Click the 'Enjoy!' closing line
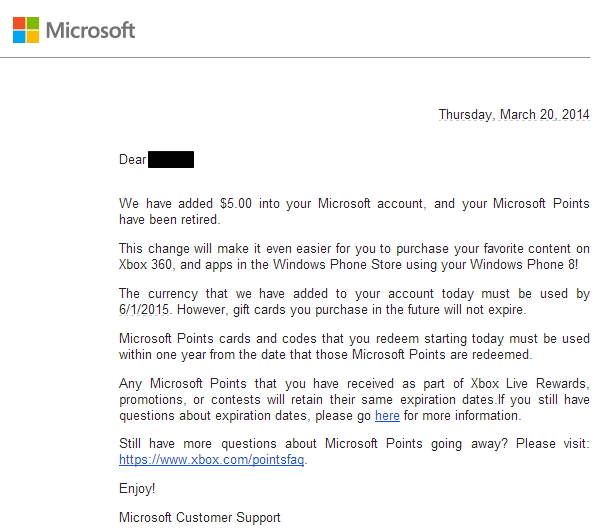The width and height of the screenshot is (608, 532). (x=137, y=489)
